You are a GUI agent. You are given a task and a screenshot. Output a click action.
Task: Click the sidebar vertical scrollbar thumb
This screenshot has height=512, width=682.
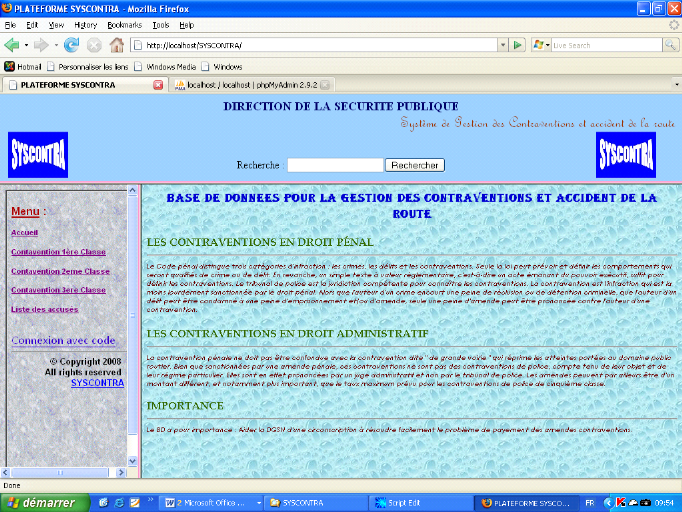click(x=133, y=315)
